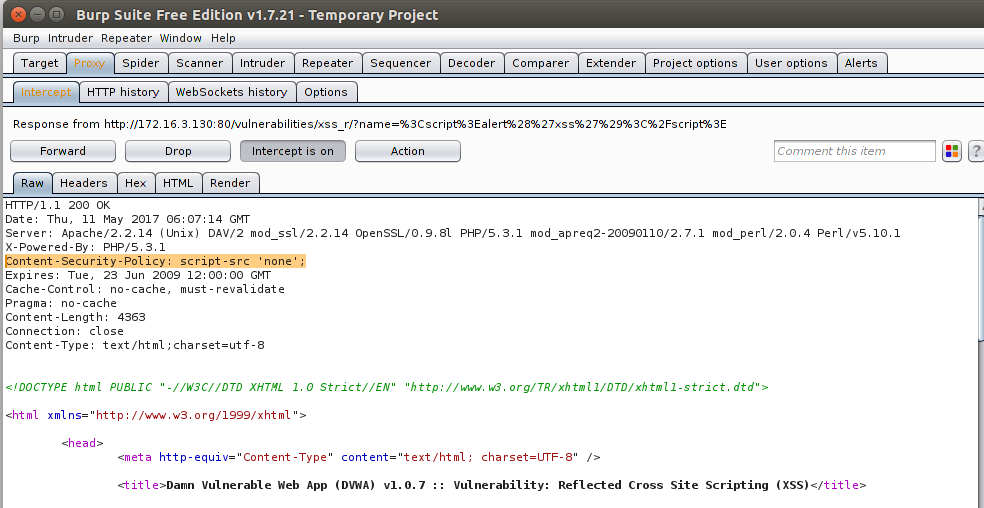The image size is (984, 508).
Task: Click the Connection: close line
Action: tap(65, 331)
